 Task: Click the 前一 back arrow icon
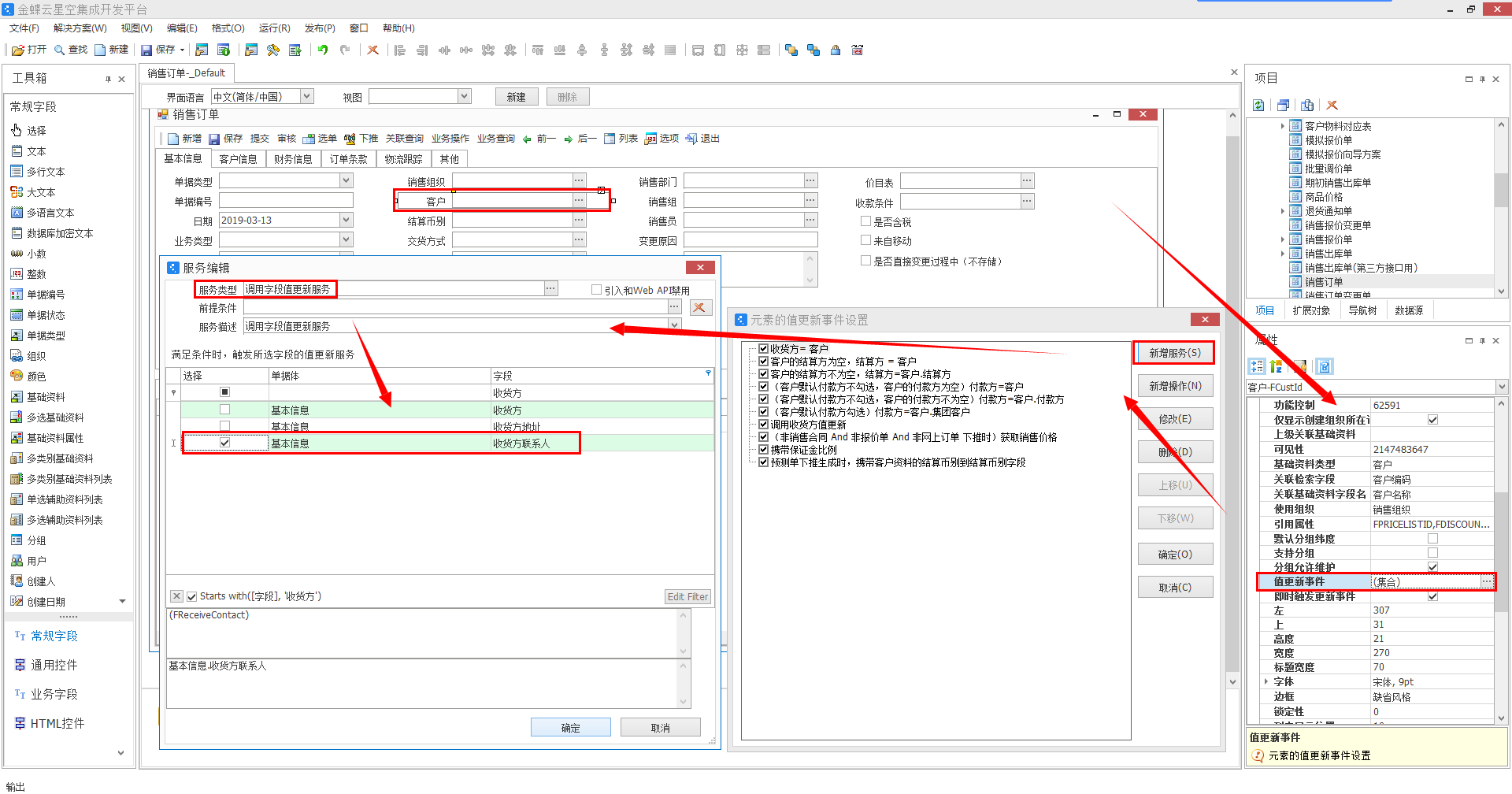[527, 139]
